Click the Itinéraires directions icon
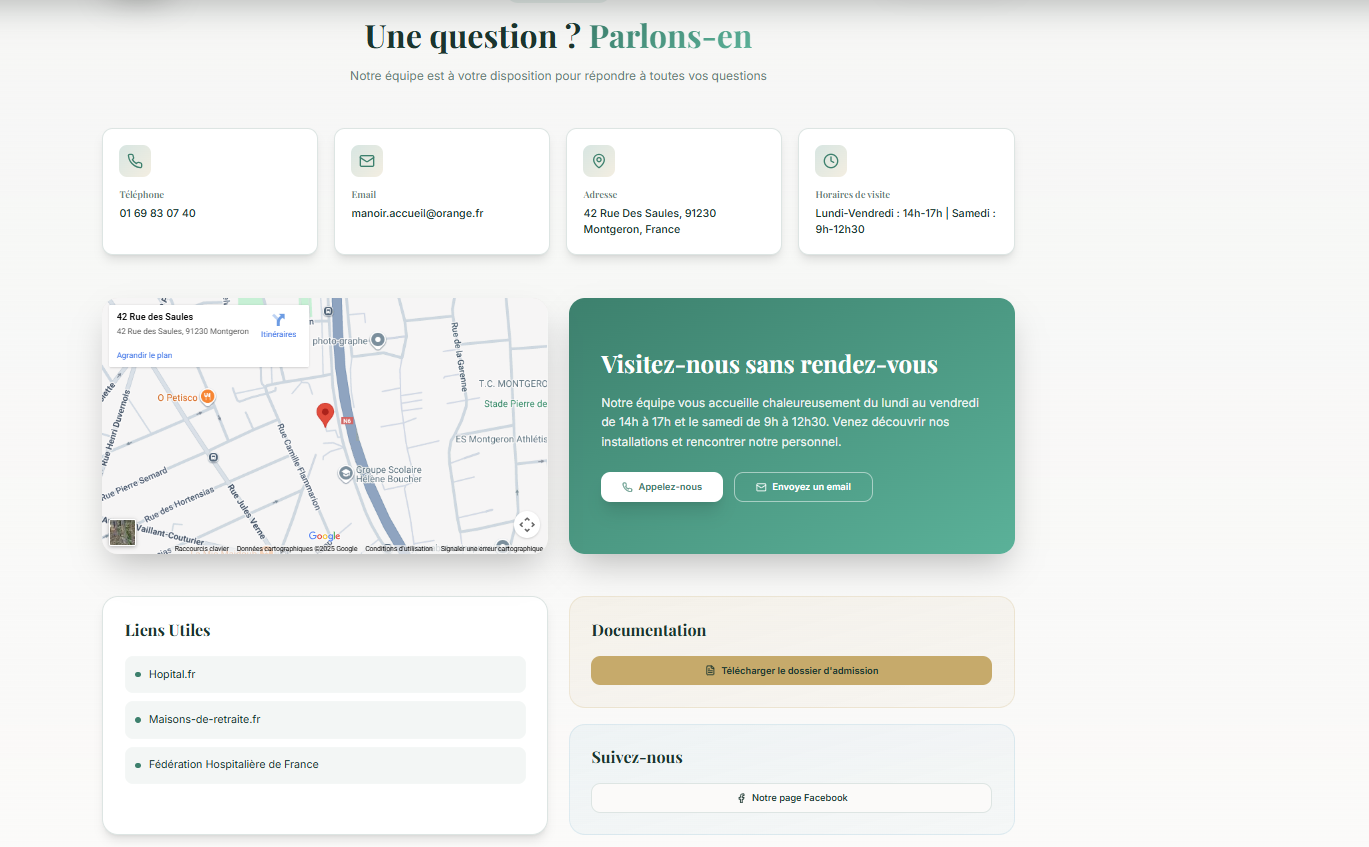The height and width of the screenshot is (847, 1369). click(x=278, y=320)
